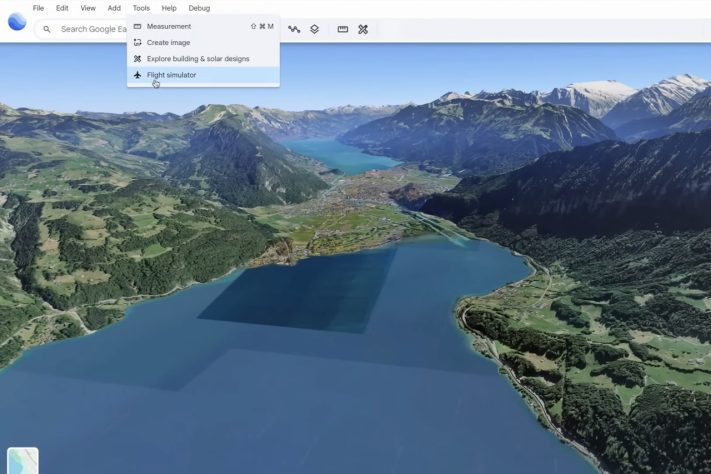Click the search magnifier icon
Viewport: 711px width, 474px height.
[x=47, y=29]
